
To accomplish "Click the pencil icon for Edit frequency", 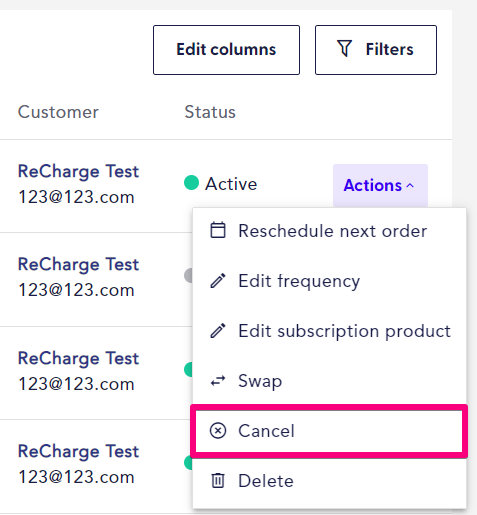I will [218, 281].
